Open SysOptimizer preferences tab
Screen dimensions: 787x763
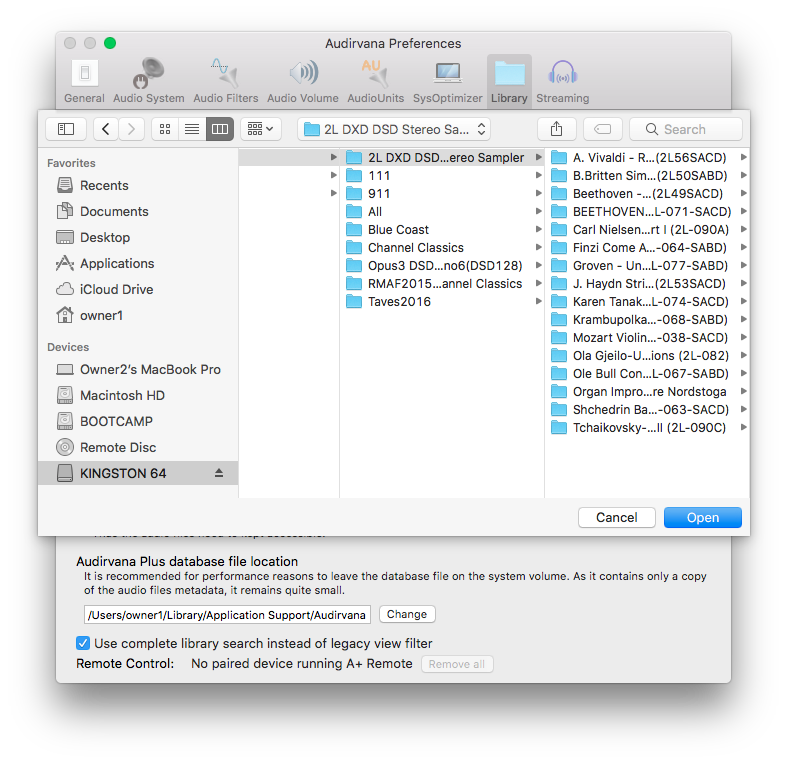[447, 81]
